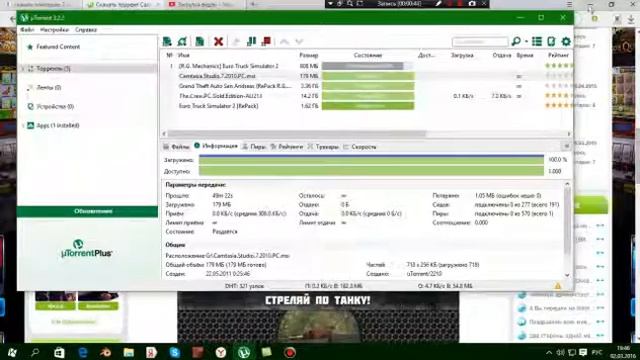Click the remote device icon in toolbar
Screen dimensions: 640x360
coord(551,41)
